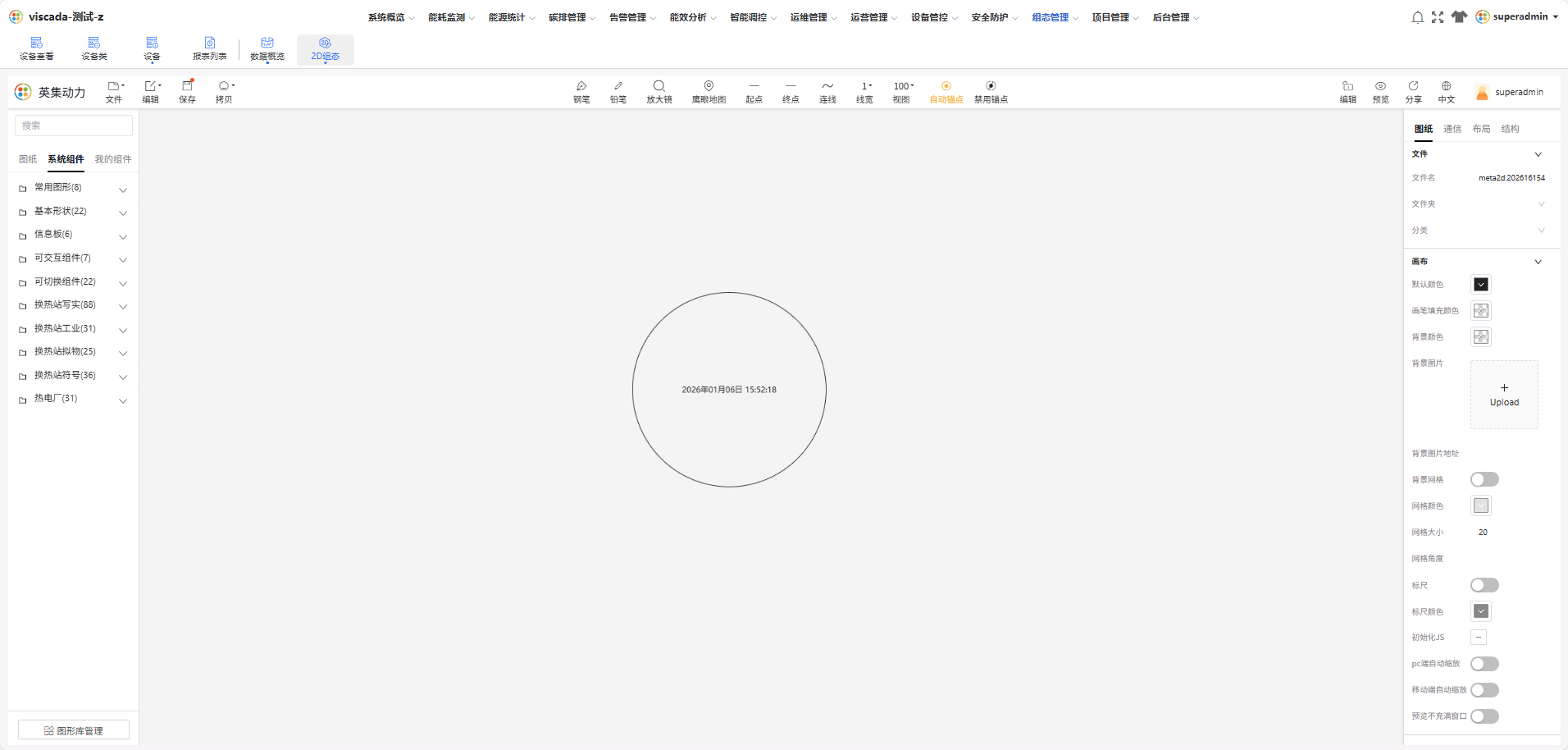
Task: Pick the 默认颜色 swatch
Action: pos(1481,285)
